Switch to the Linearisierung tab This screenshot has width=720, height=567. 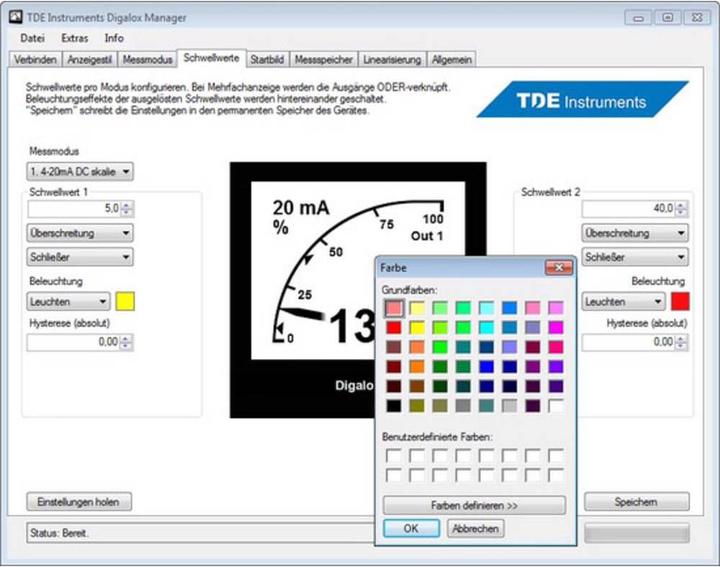tap(392, 60)
